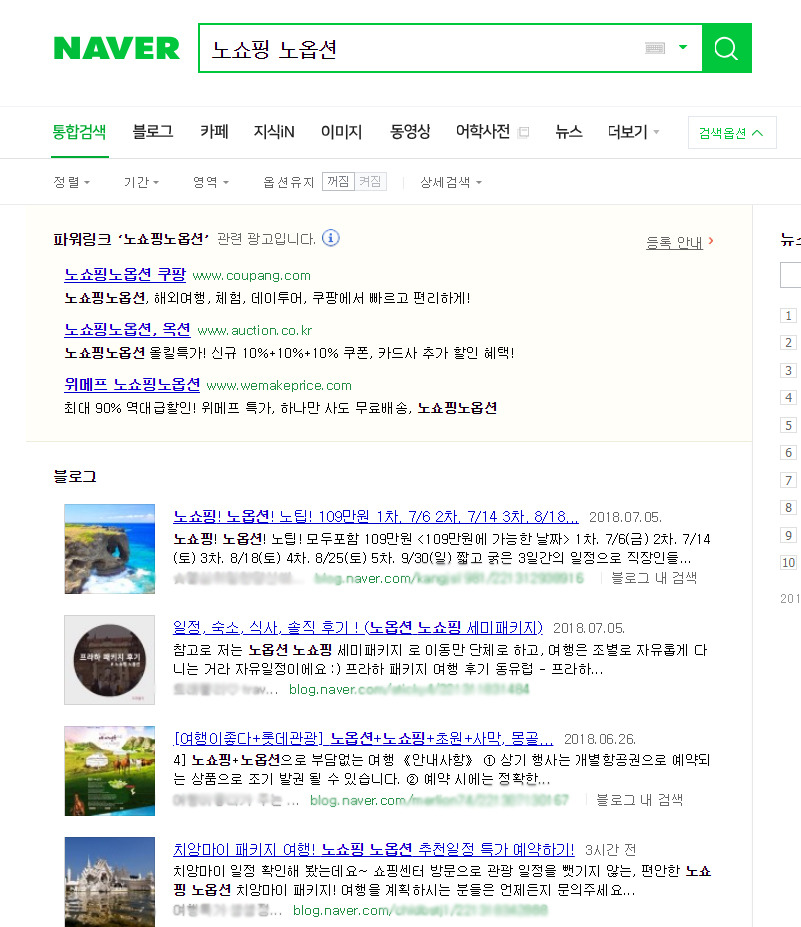Open the 기간 period dropdown
Image resolution: width=801 pixels, height=927 pixels.
(x=141, y=182)
